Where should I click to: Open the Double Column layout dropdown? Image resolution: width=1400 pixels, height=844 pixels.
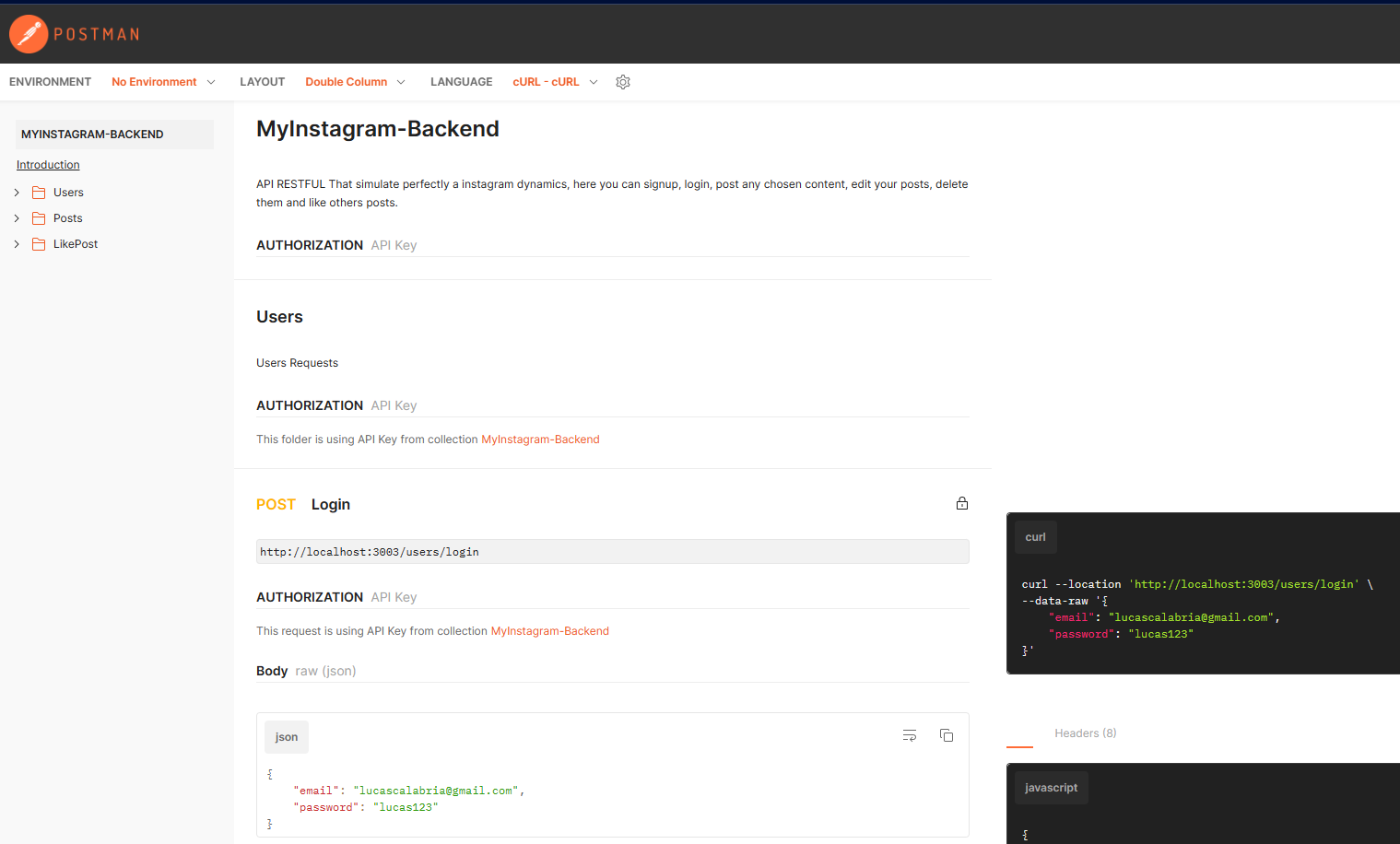355,82
